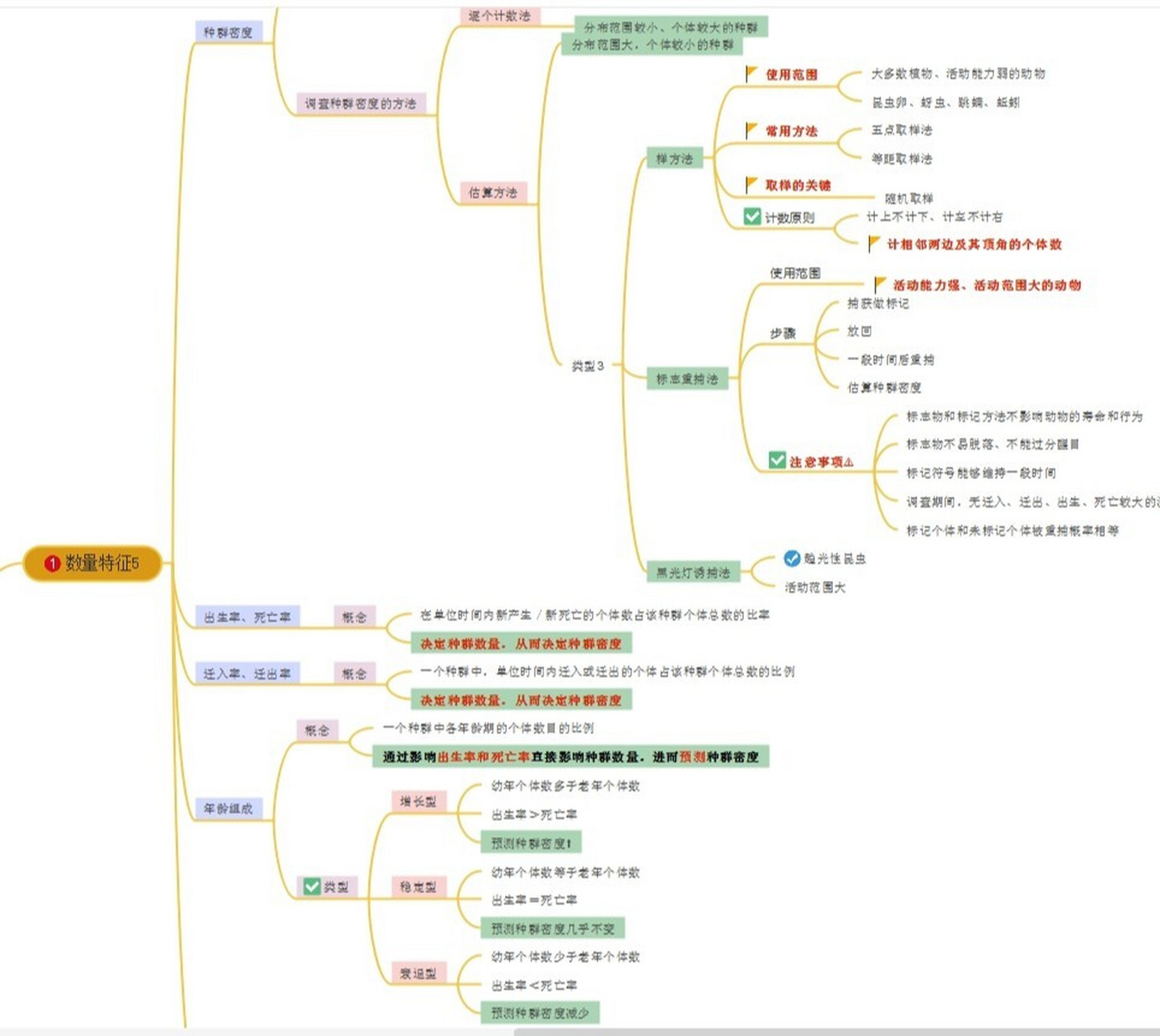Click the flag before 计相邻两边及其顶角的个体数
Screen dimensions: 1160x1036
pos(873,244)
